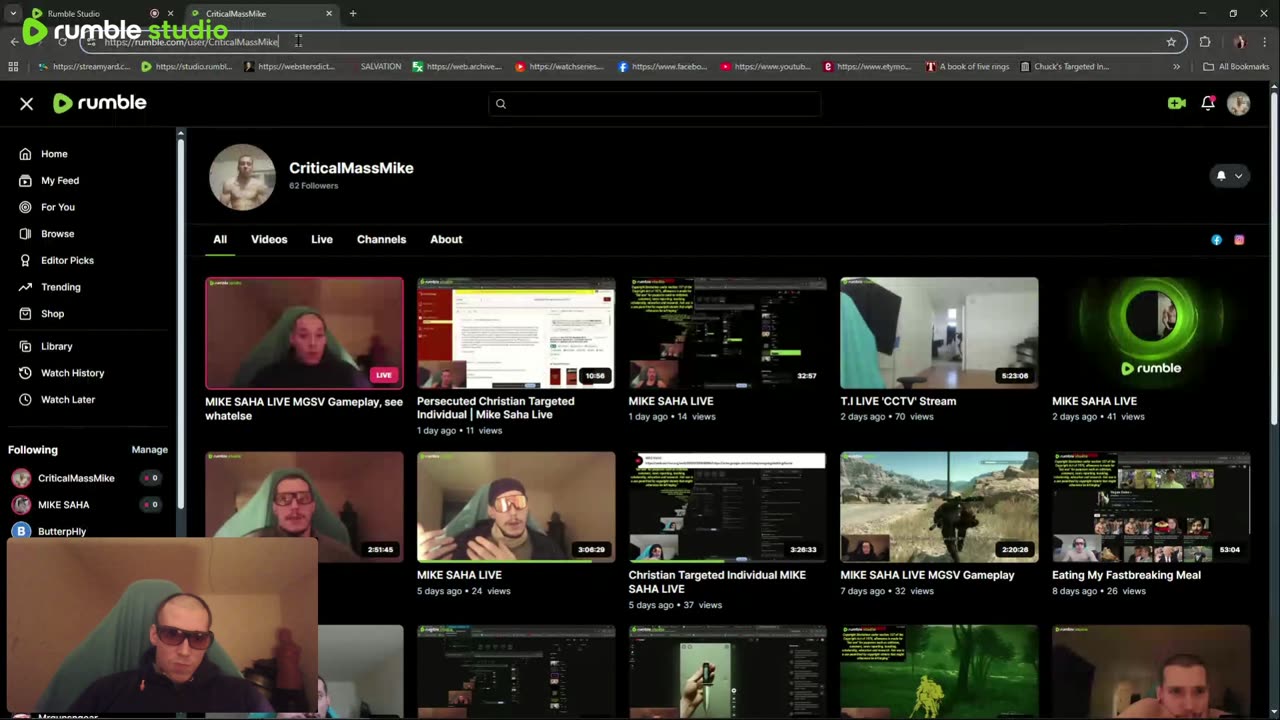Open the green Rumble logo thumbnail video

coord(1151,333)
